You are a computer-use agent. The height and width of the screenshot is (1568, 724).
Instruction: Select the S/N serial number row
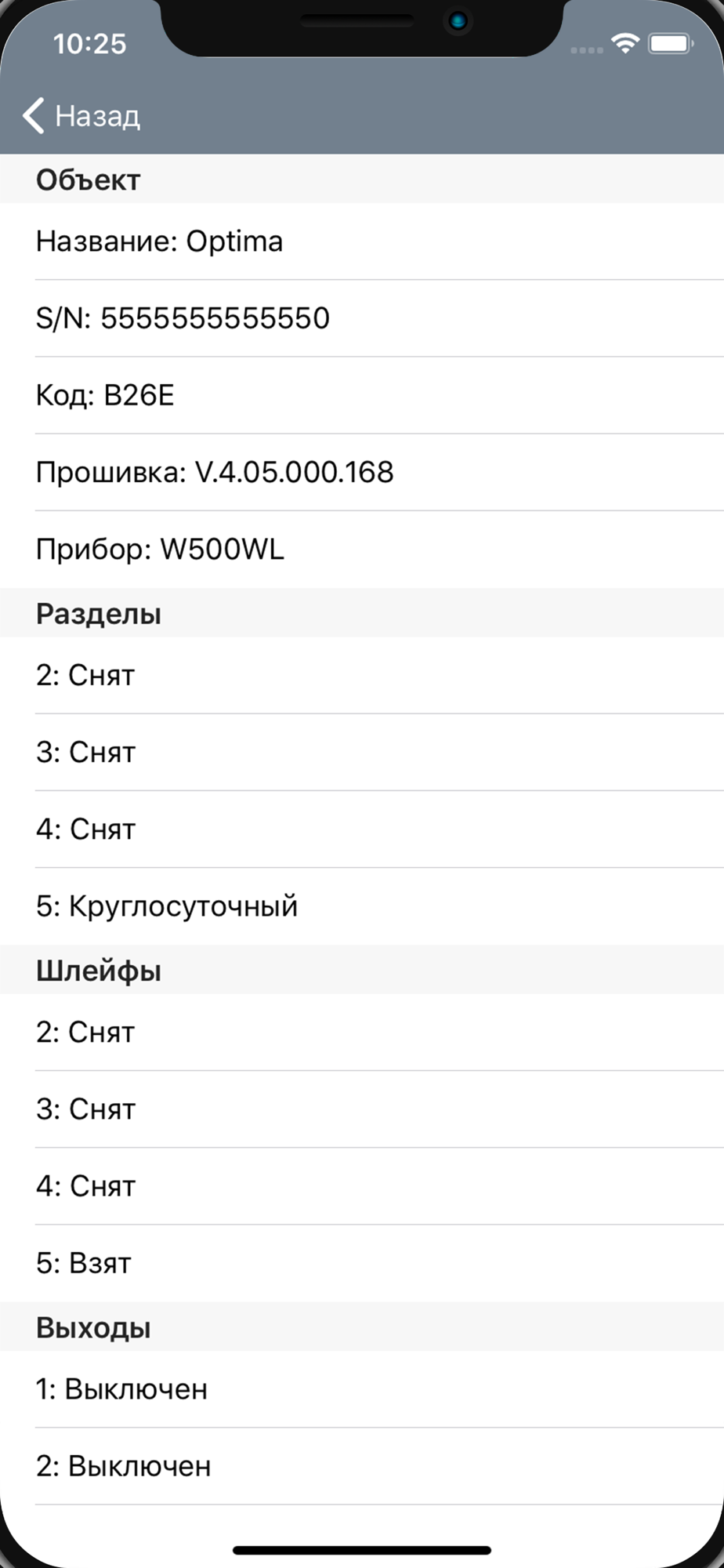(x=362, y=318)
